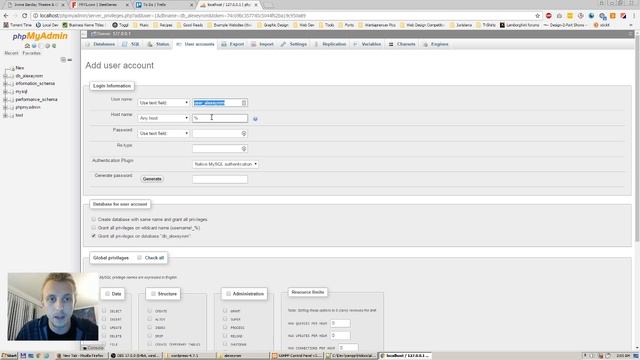The width and height of the screenshot is (640, 360).
Task: Click the Databases tab icon
Action: tap(88, 44)
